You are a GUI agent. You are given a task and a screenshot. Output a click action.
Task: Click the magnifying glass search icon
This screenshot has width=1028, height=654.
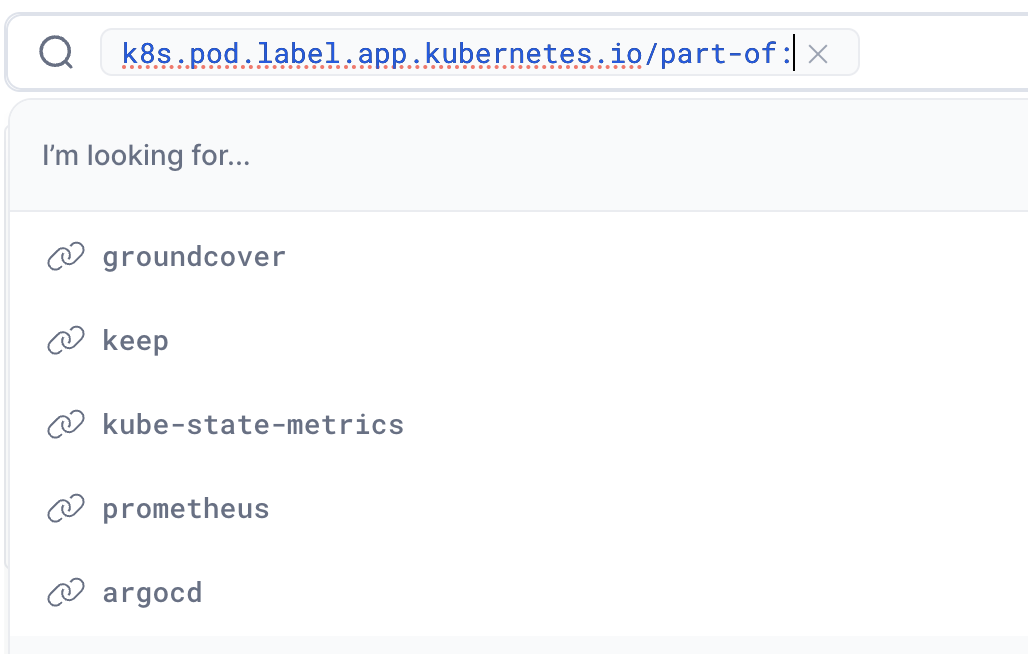[x=56, y=53]
